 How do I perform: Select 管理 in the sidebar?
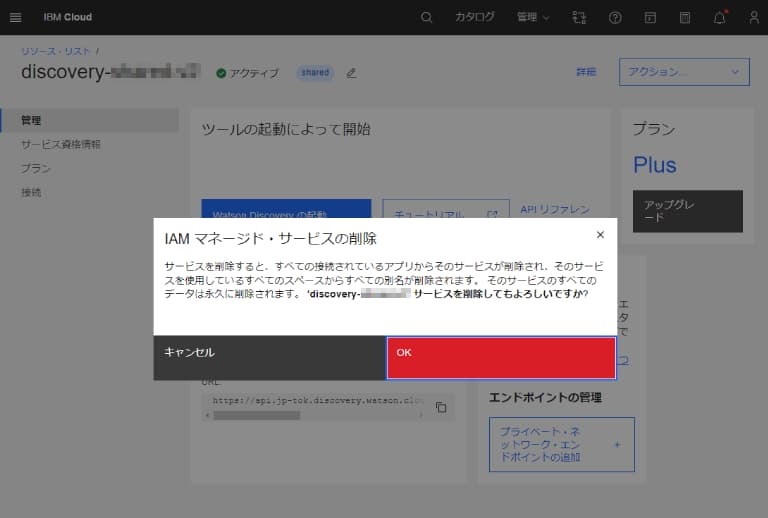(x=90, y=120)
